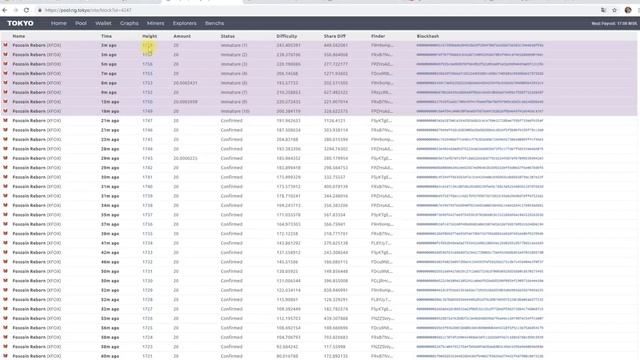Click the Finder column header

(378, 36)
